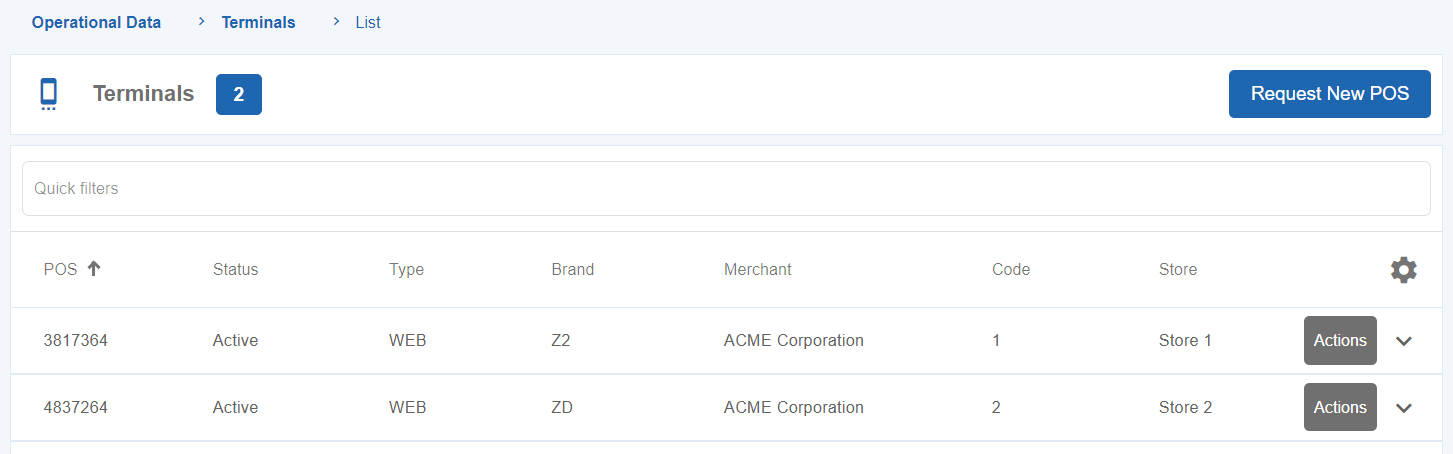Open Actions for Store 2 terminal
Screen dimensions: 1453x454
coord(1339,408)
